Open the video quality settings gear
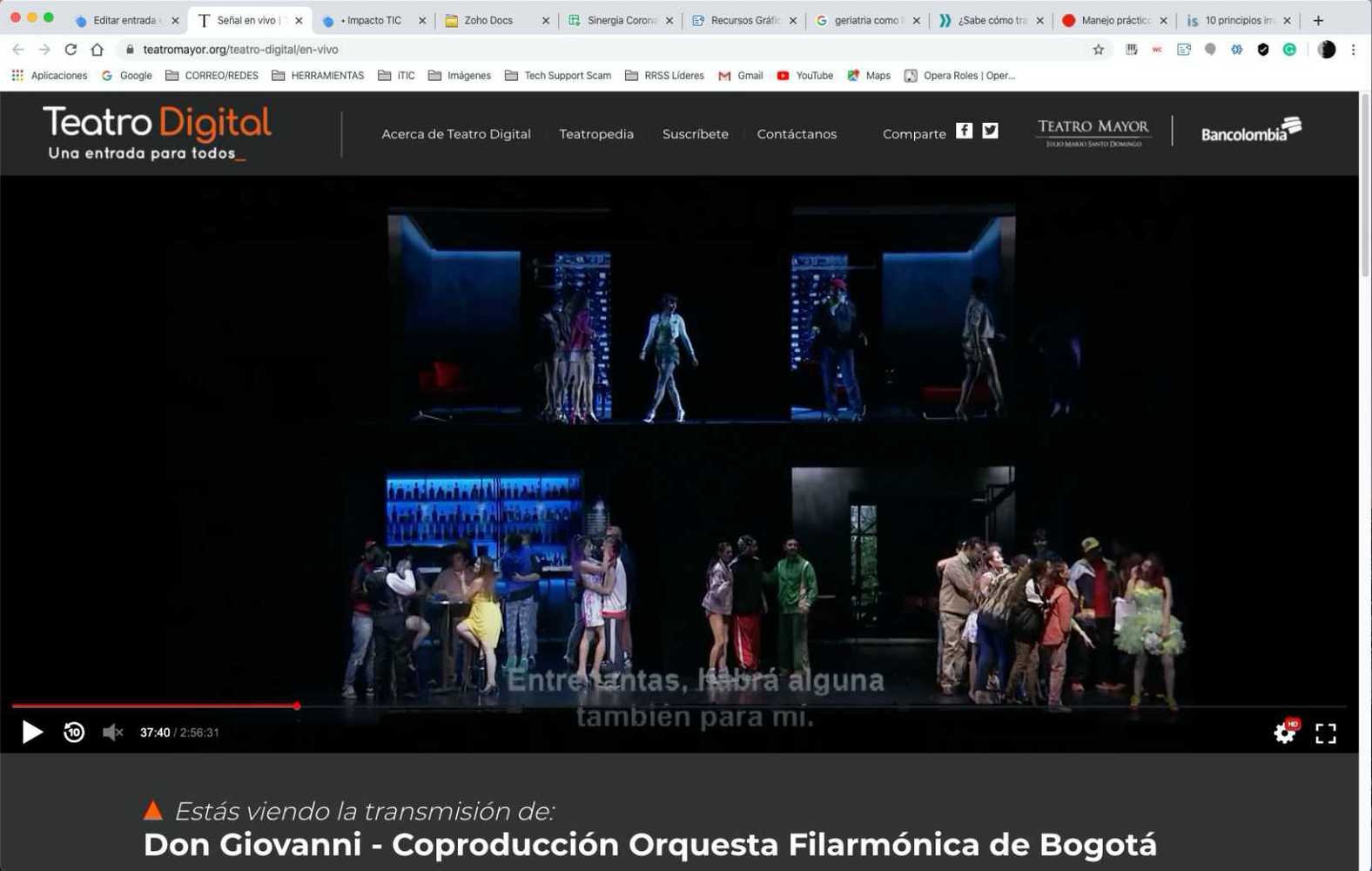The height and width of the screenshot is (871, 1372). tap(1285, 733)
